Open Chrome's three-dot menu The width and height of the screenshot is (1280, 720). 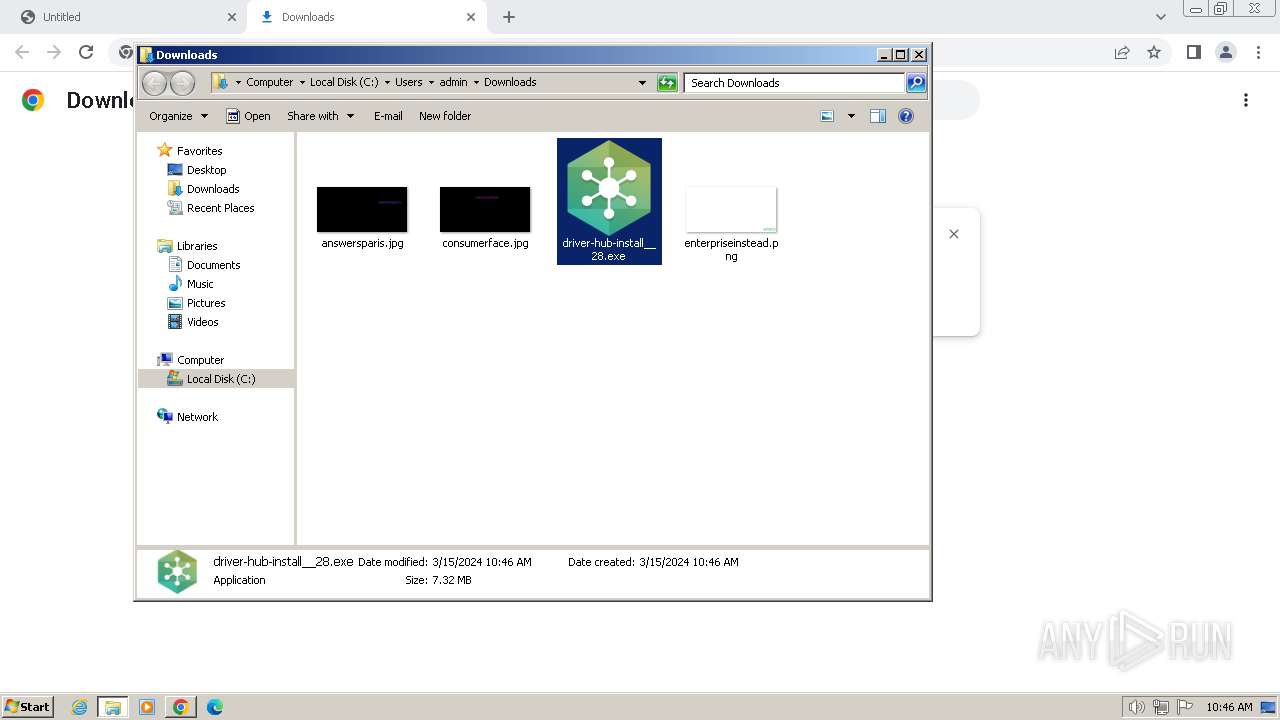pyautogui.click(x=1256, y=52)
